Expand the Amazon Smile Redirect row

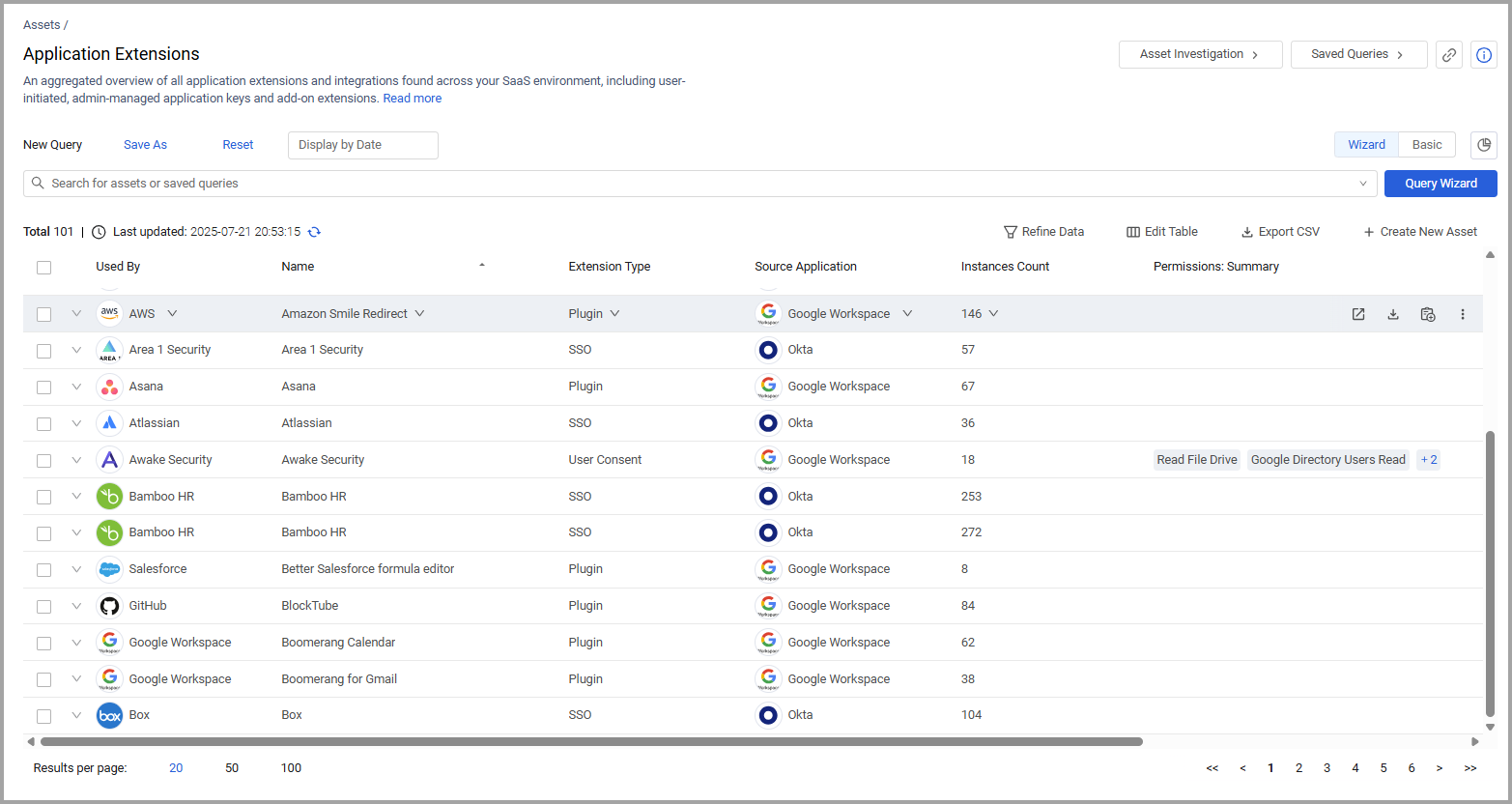click(76, 313)
